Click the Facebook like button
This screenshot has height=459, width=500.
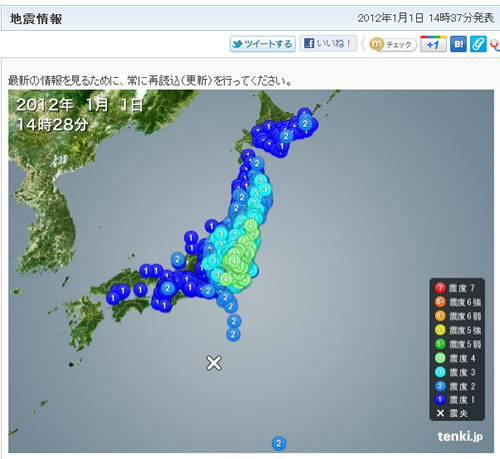tap(328, 43)
